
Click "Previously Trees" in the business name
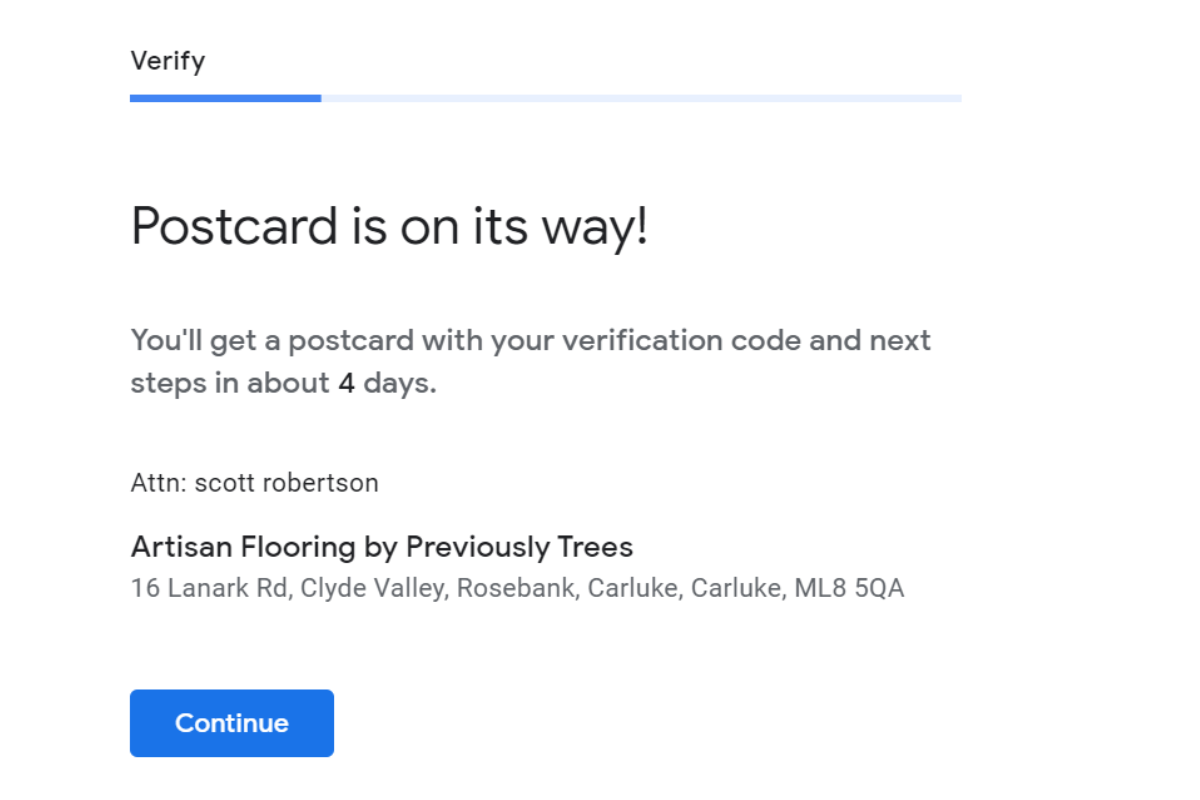point(519,547)
